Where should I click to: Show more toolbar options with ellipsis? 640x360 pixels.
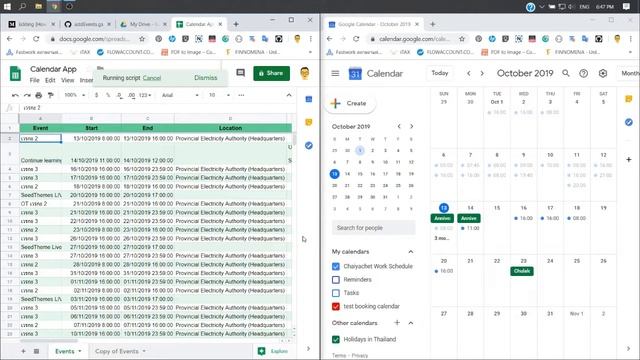click(x=241, y=95)
